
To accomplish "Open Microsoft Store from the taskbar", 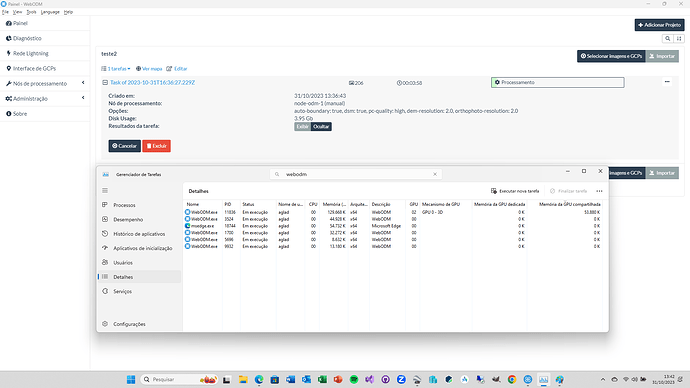I will (x=275, y=380).
